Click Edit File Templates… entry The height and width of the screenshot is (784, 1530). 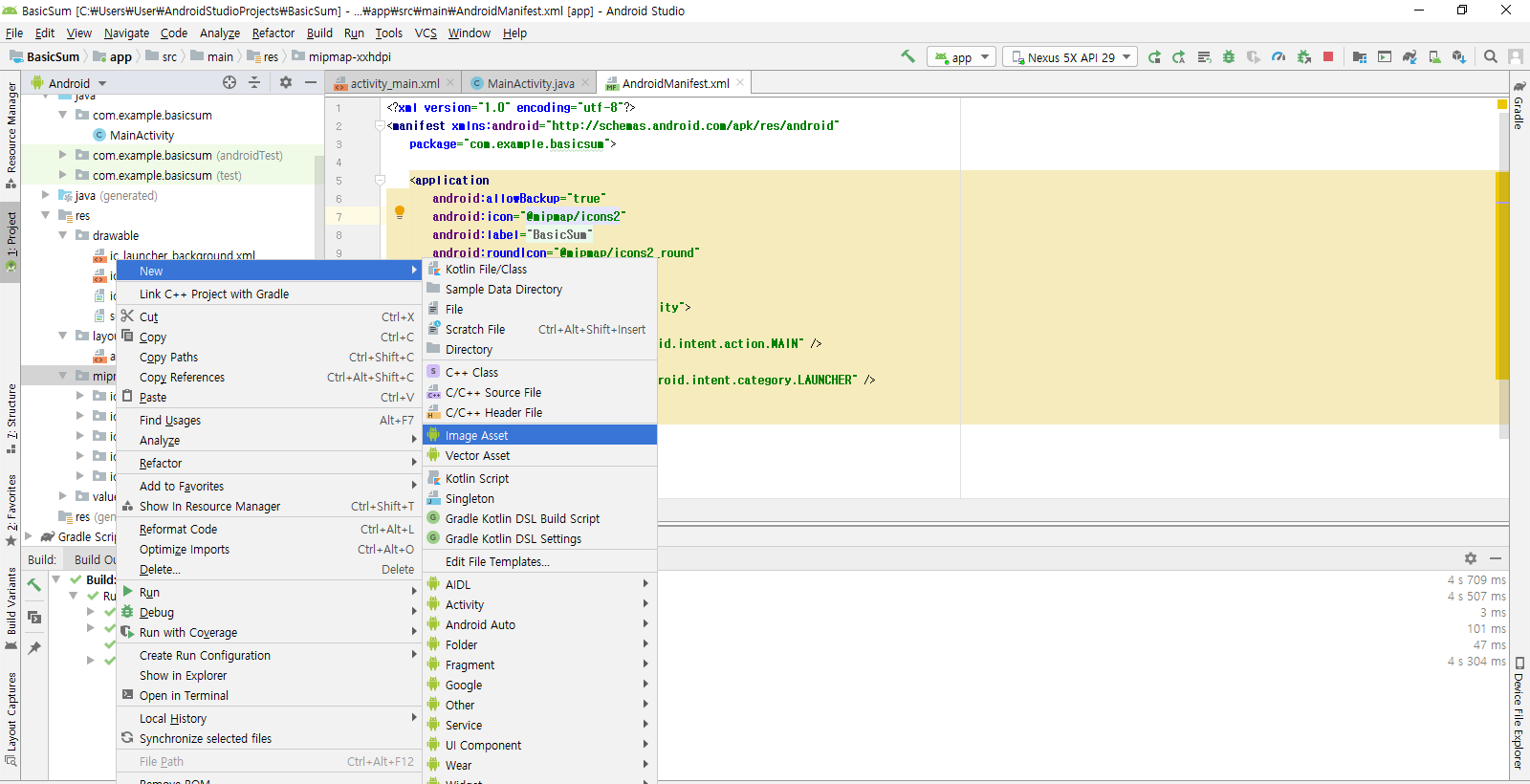(539, 561)
